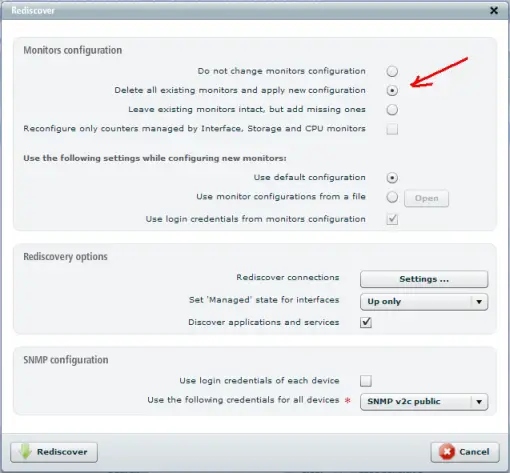Click 'Rediscover connections' label text

click(x=288, y=277)
